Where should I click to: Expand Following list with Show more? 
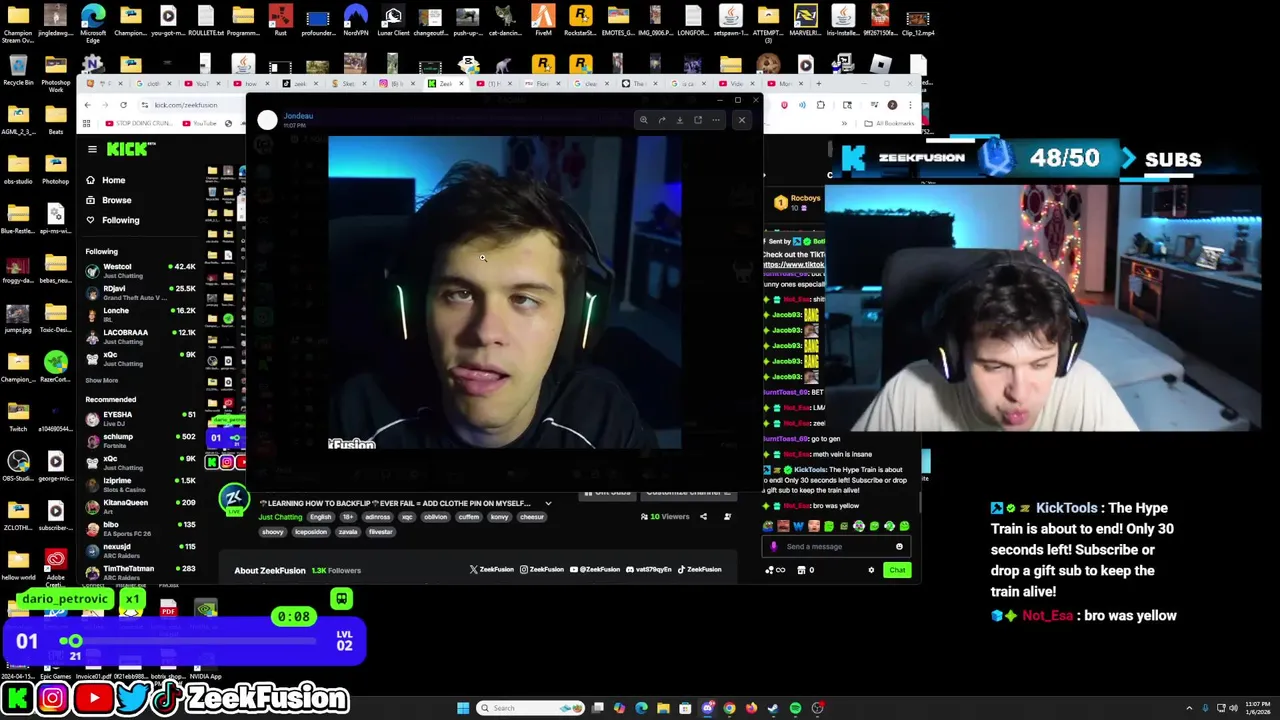point(102,380)
